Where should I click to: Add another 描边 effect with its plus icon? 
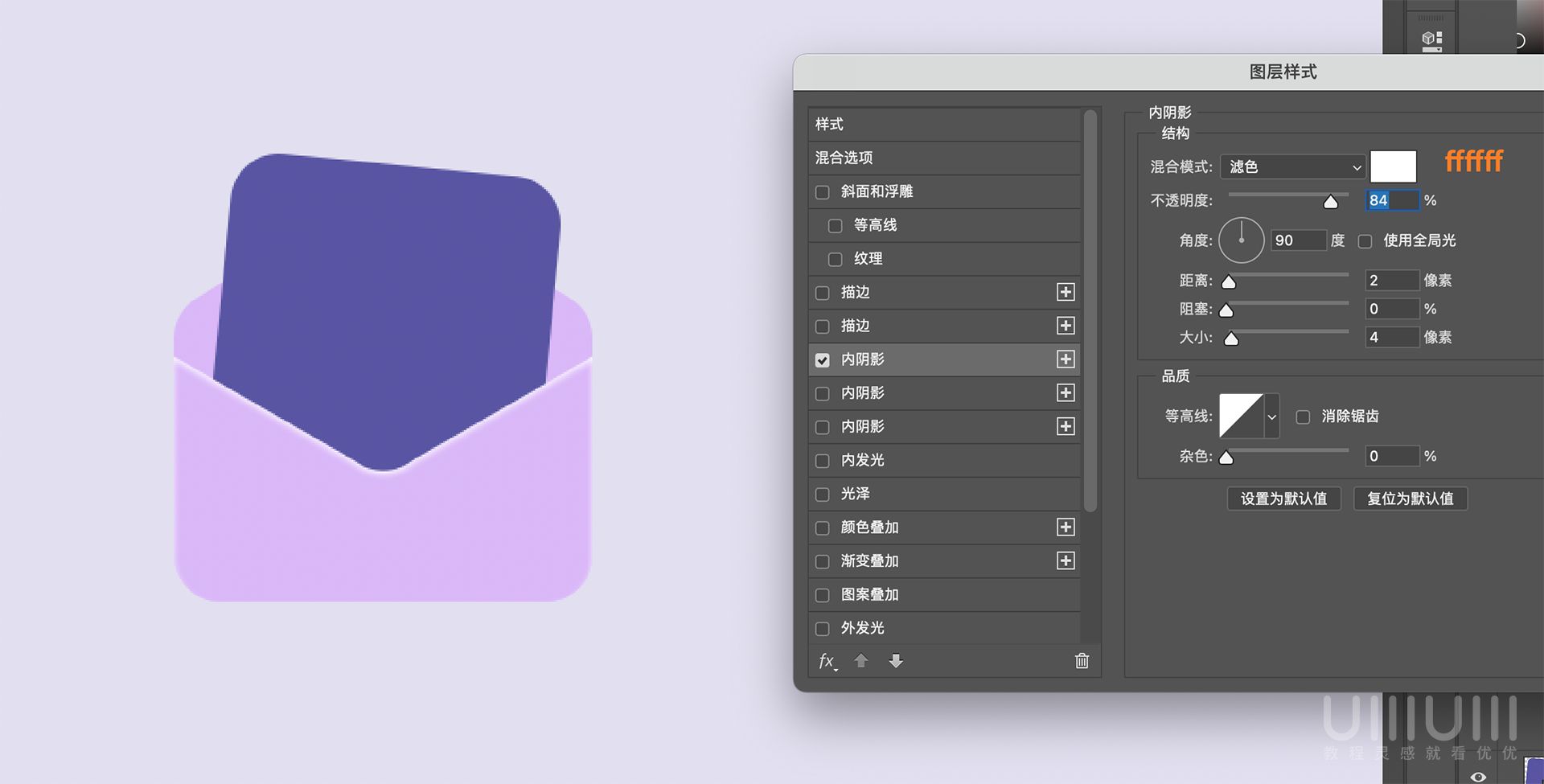(1065, 292)
